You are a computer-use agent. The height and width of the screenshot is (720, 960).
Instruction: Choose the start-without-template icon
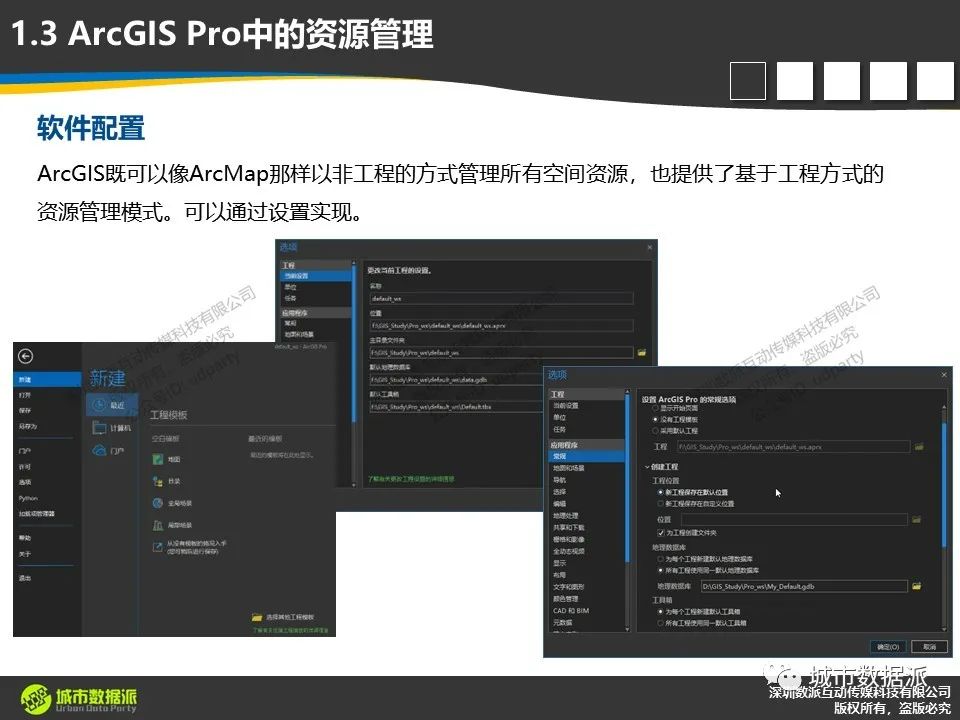click(158, 547)
